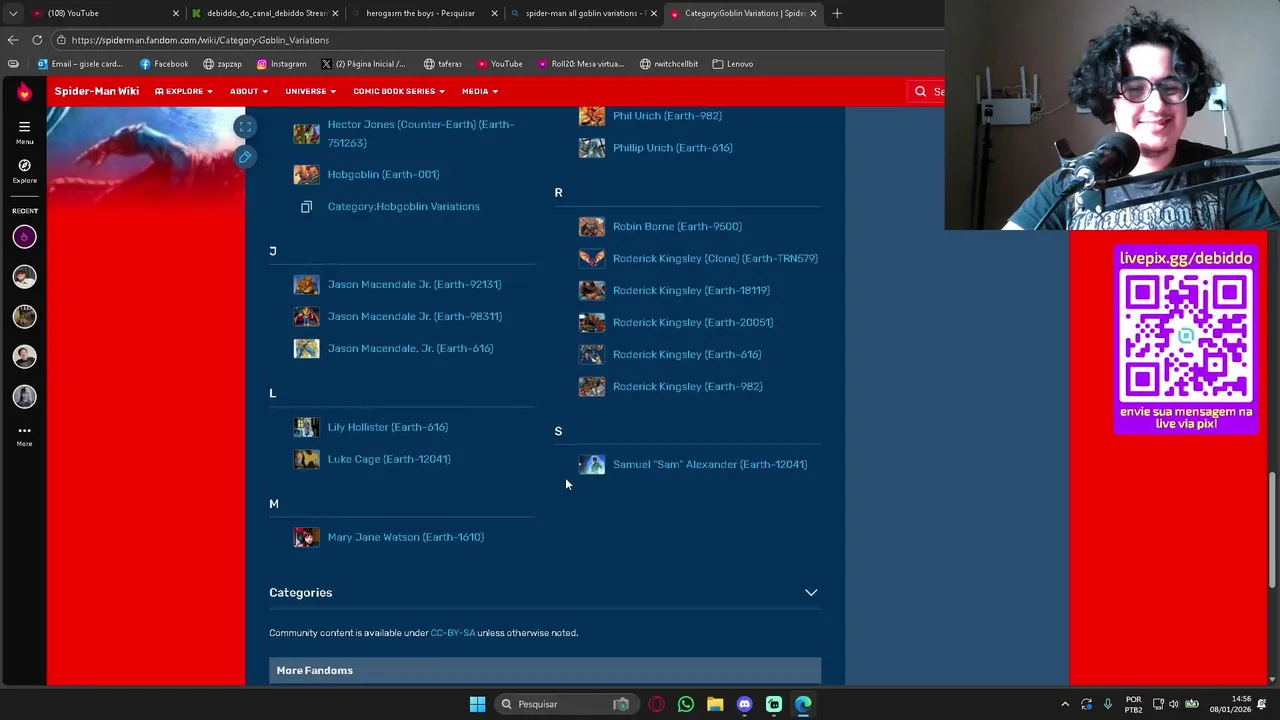This screenshot has width=1280, height=720.
Task: Open Discord from the taskbar
Action: pos(744,704)
